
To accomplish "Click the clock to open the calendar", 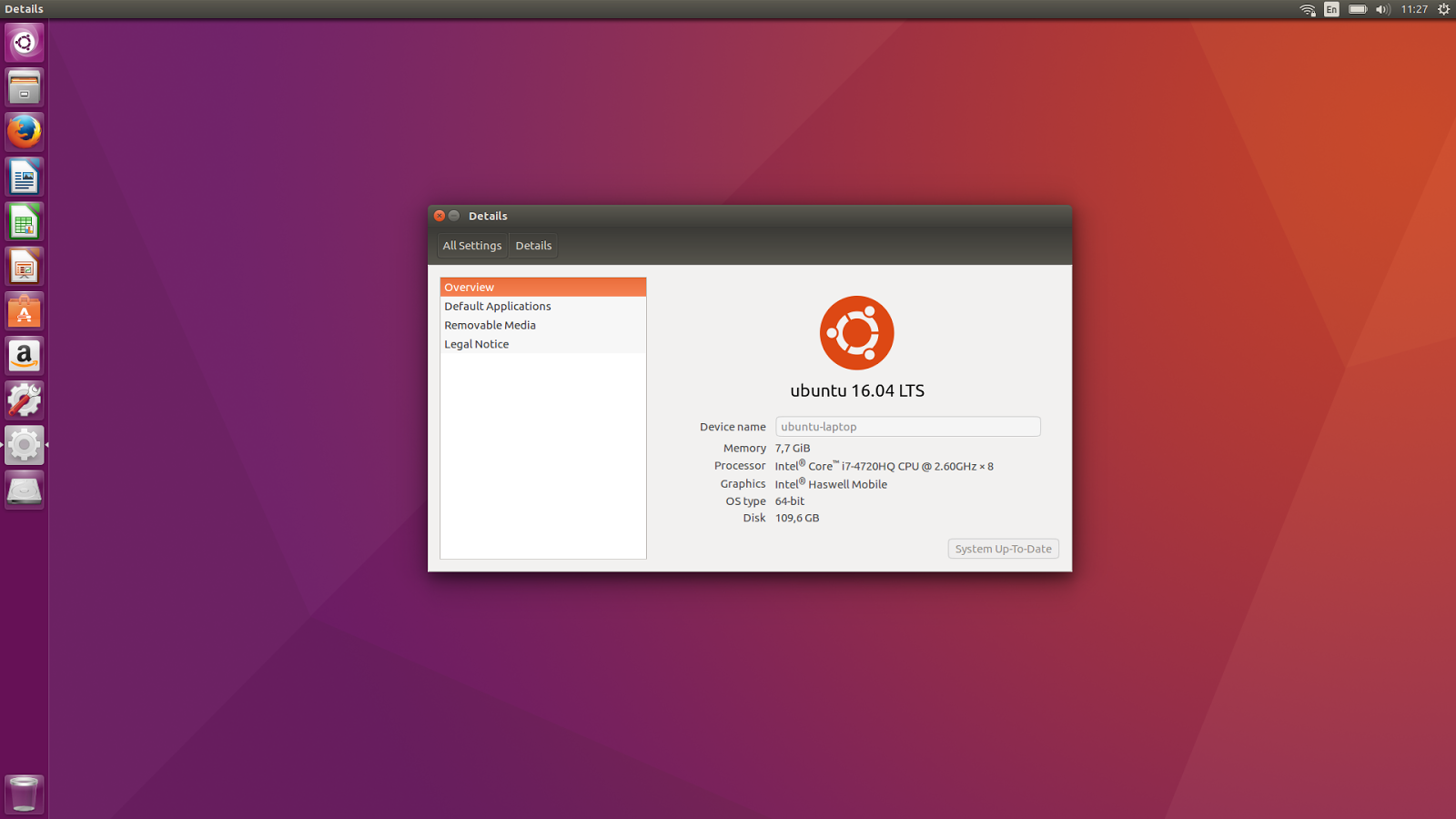I will [x=1414, y=9].
